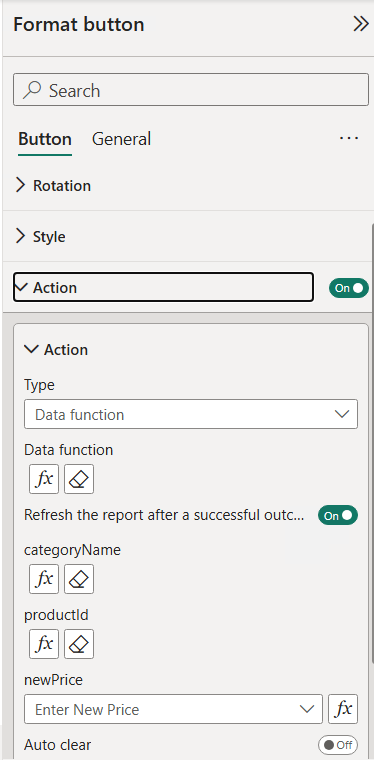Viewport: 374px width, 760px height.
Task: Open fx editor for Data function
Action: point(44,479)
